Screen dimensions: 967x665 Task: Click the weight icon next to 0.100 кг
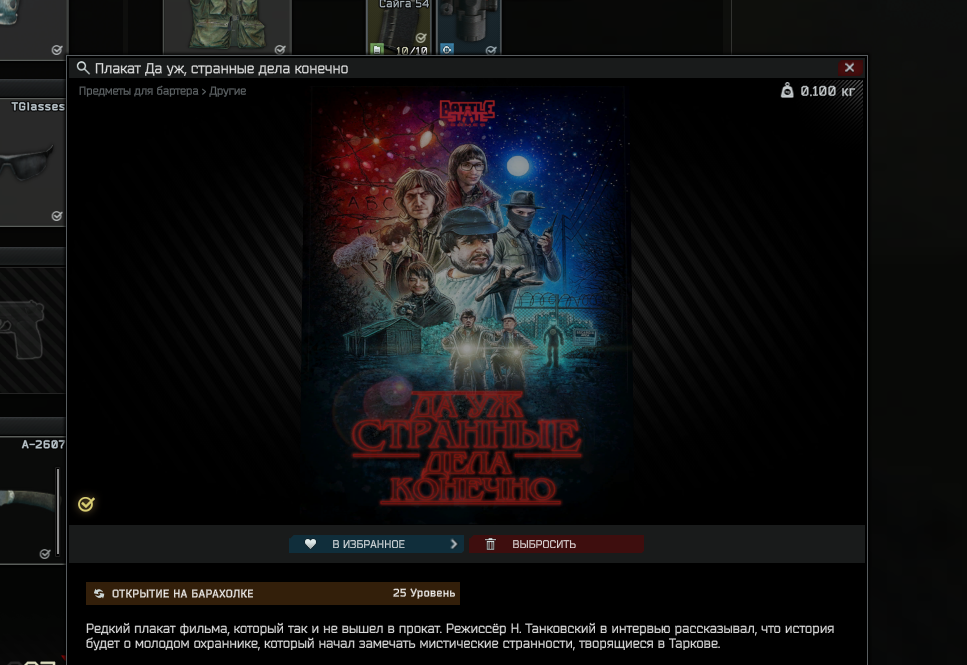(x=787, y=91)
